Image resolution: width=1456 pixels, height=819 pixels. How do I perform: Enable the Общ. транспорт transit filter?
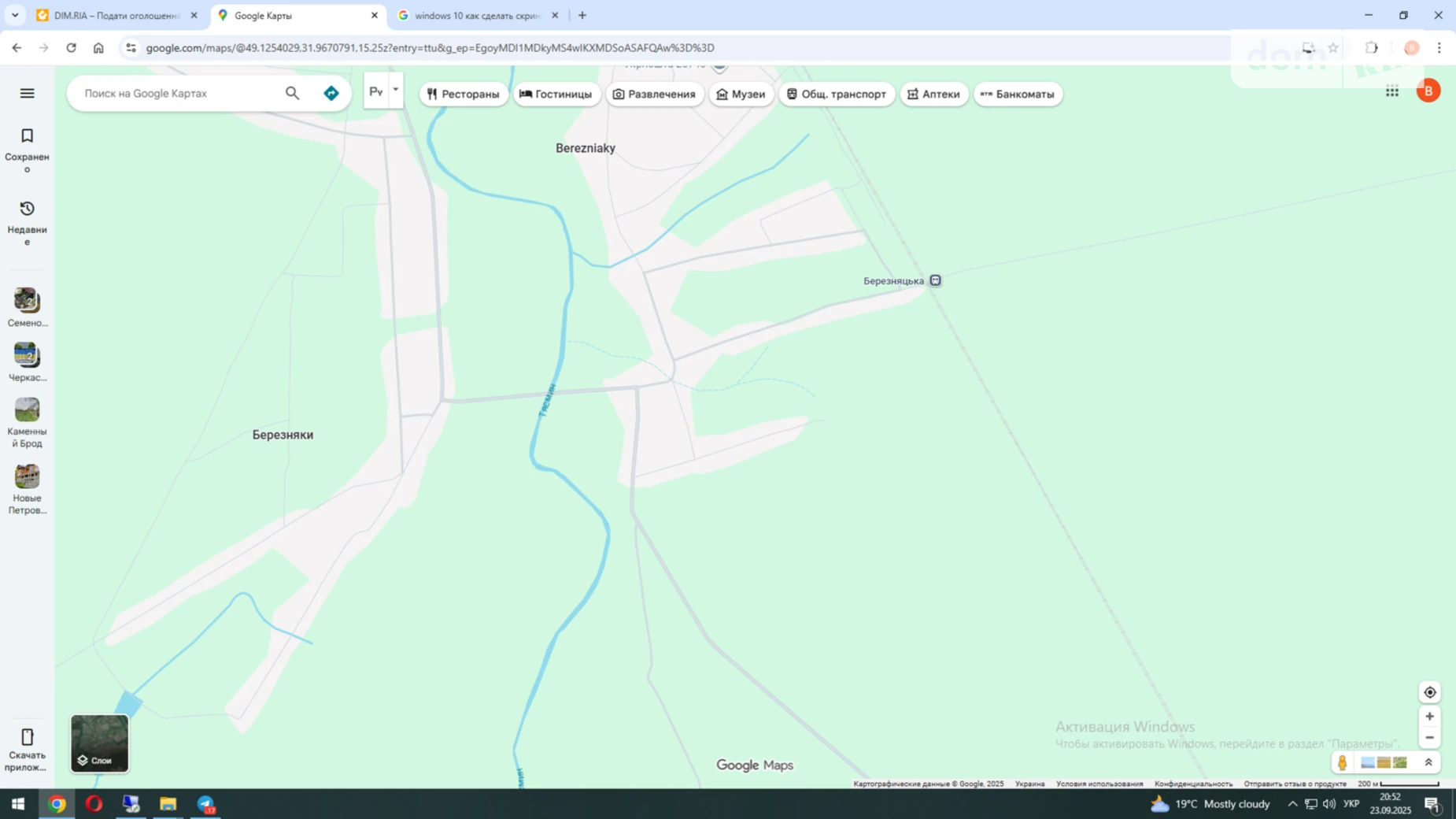click(x=837, y=94)
